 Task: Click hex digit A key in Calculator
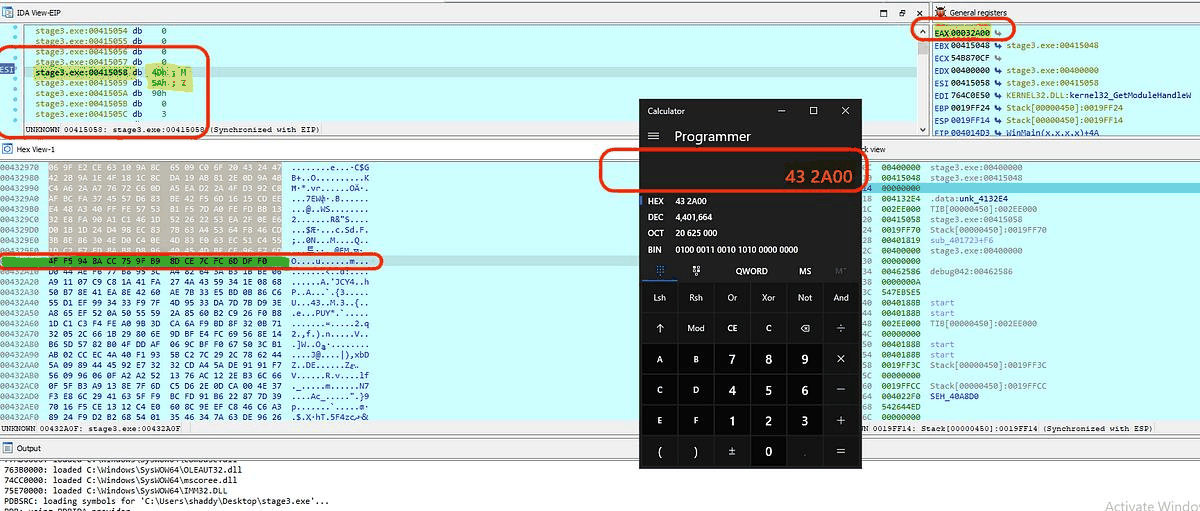(659, 358)
